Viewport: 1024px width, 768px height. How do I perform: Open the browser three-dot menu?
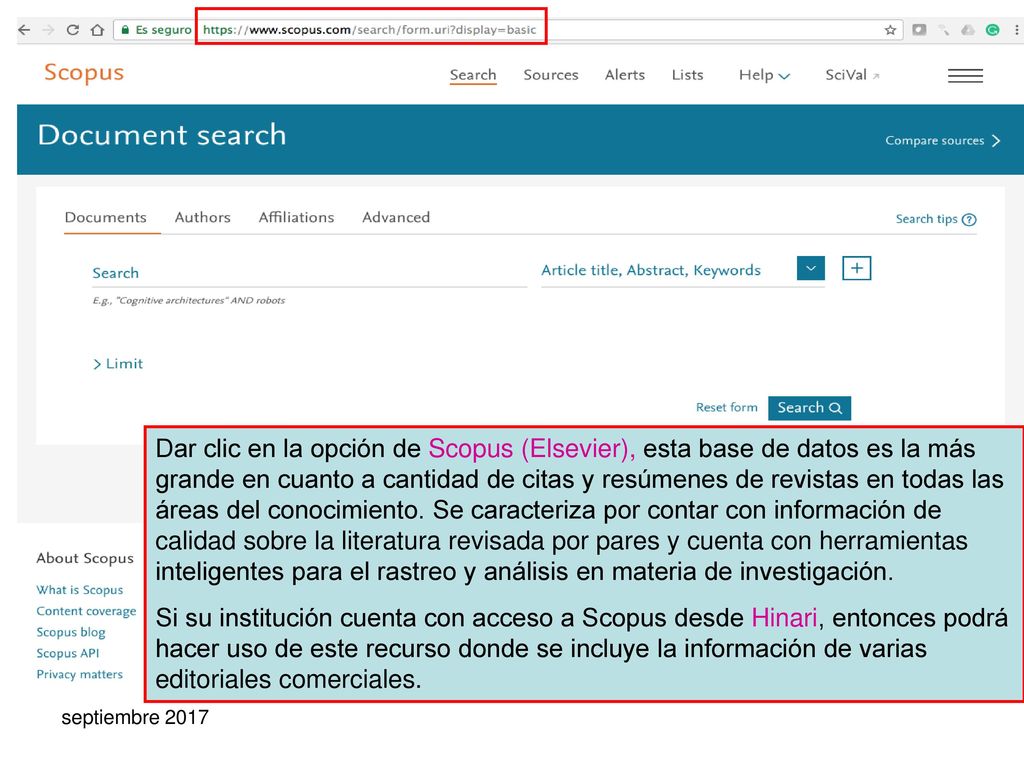(1016, 30)
